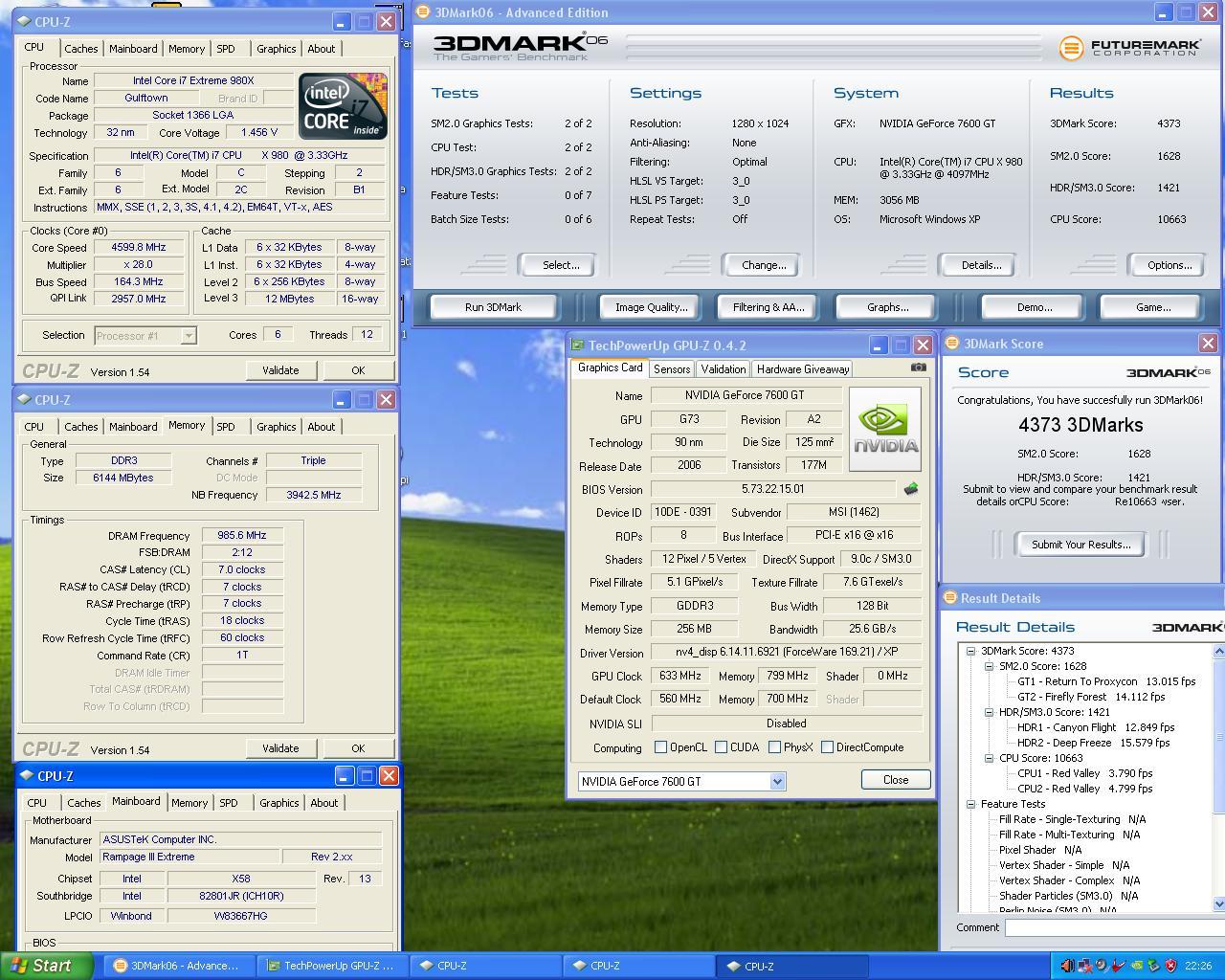1225x980 pixels.
Task: Switch to Validation tab in GPU-Z
Action: [723, 369]
